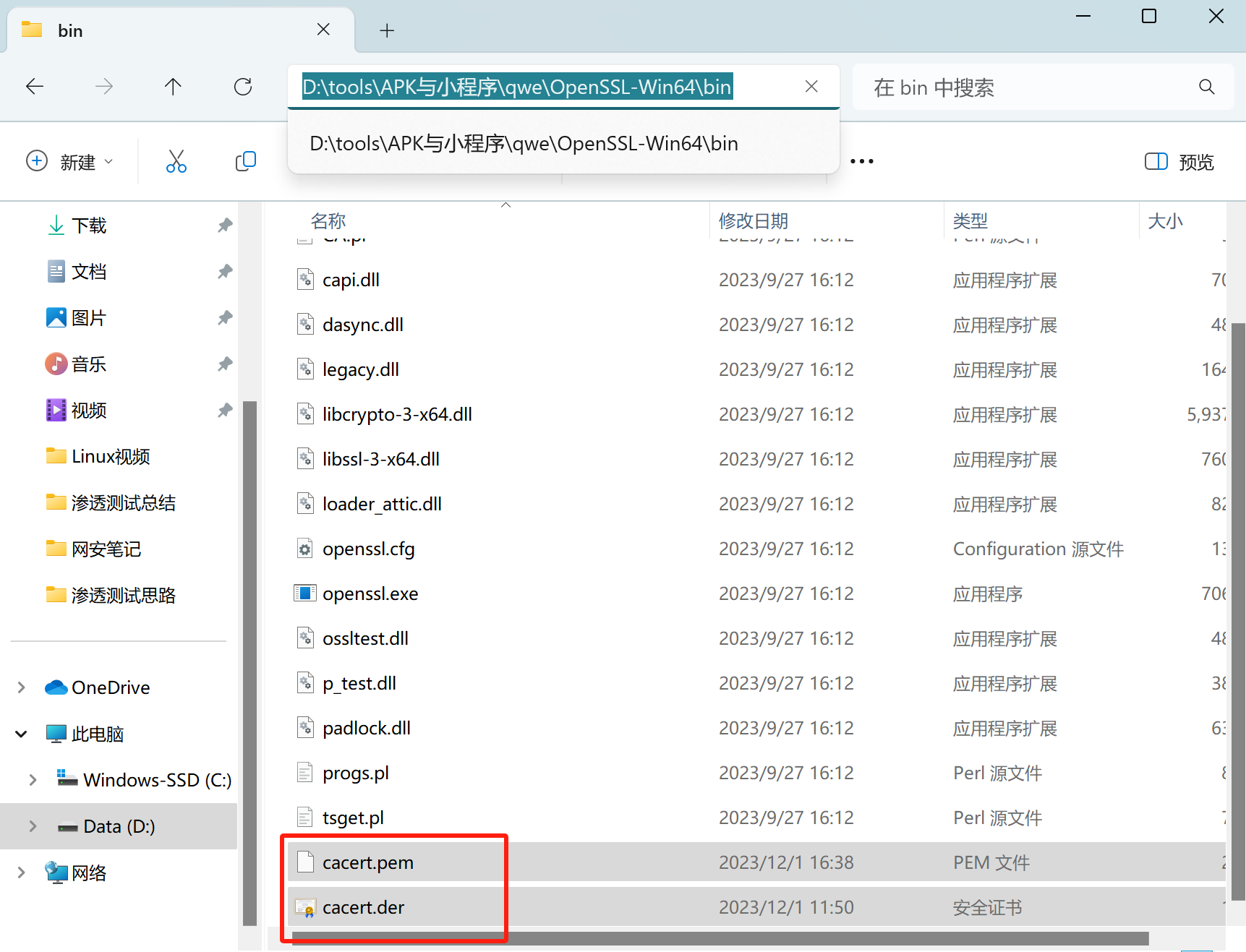Select the padlock.dll file
1246x952 pixels.
[367, 728]
